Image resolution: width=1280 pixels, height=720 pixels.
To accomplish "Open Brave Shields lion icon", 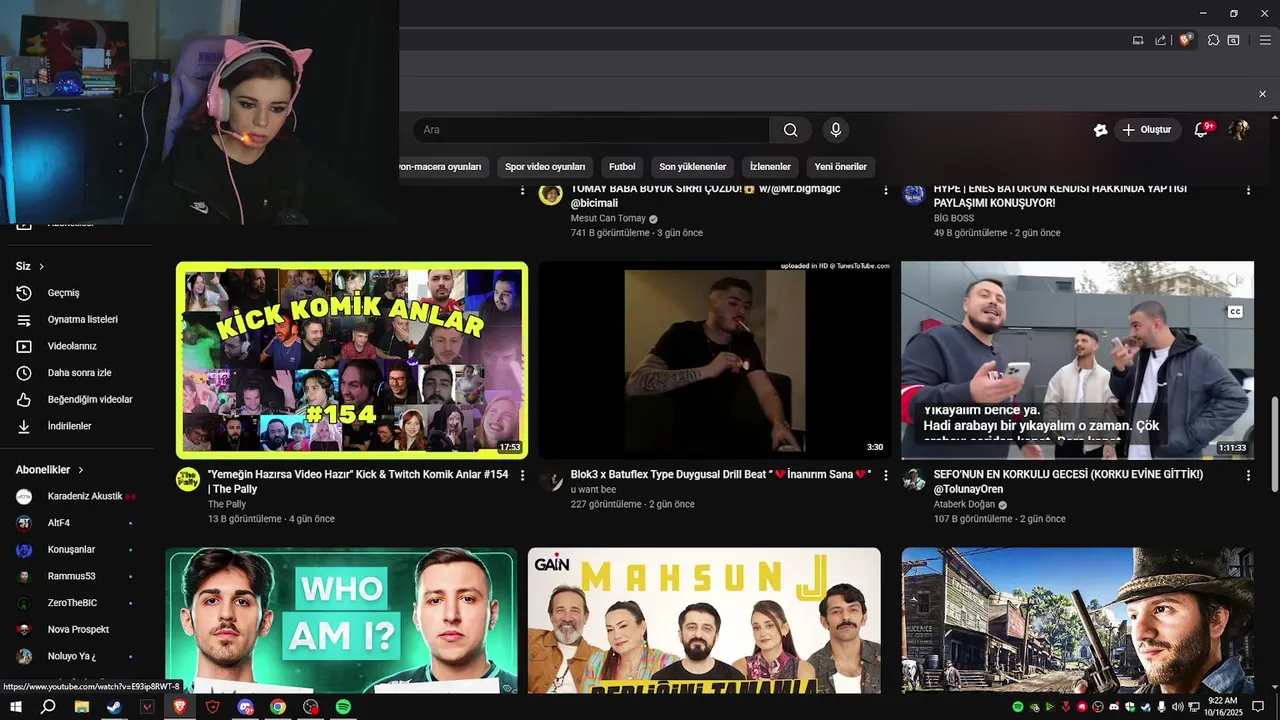I will [1186, 40].
